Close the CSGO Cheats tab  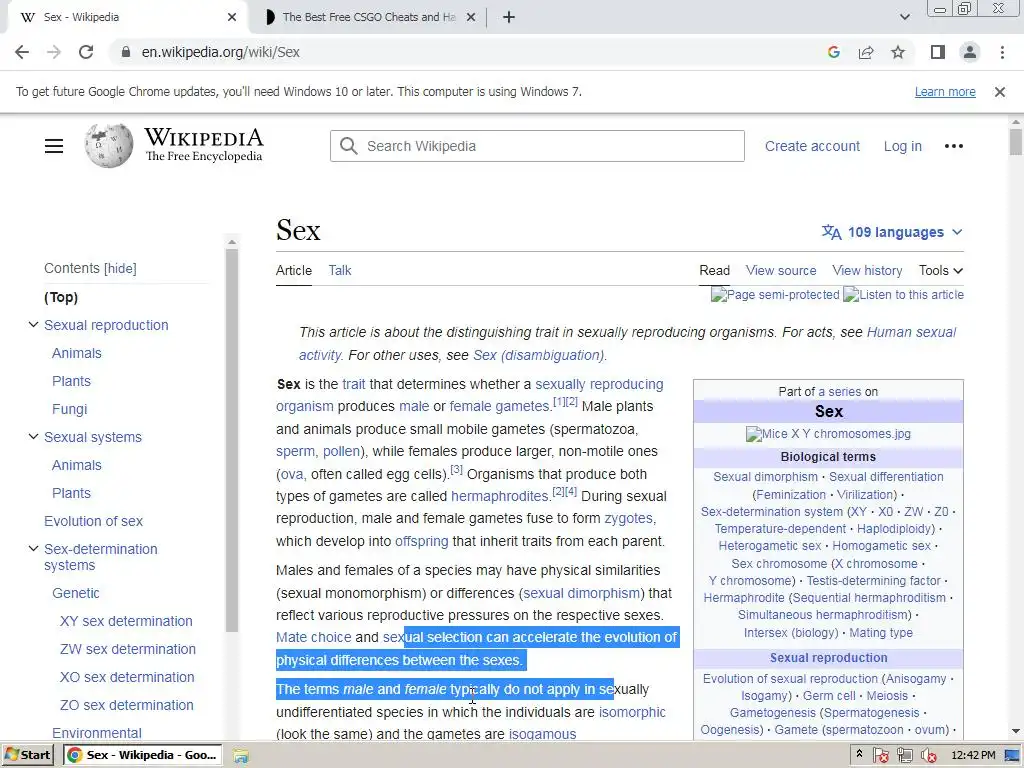pos(471,18)
